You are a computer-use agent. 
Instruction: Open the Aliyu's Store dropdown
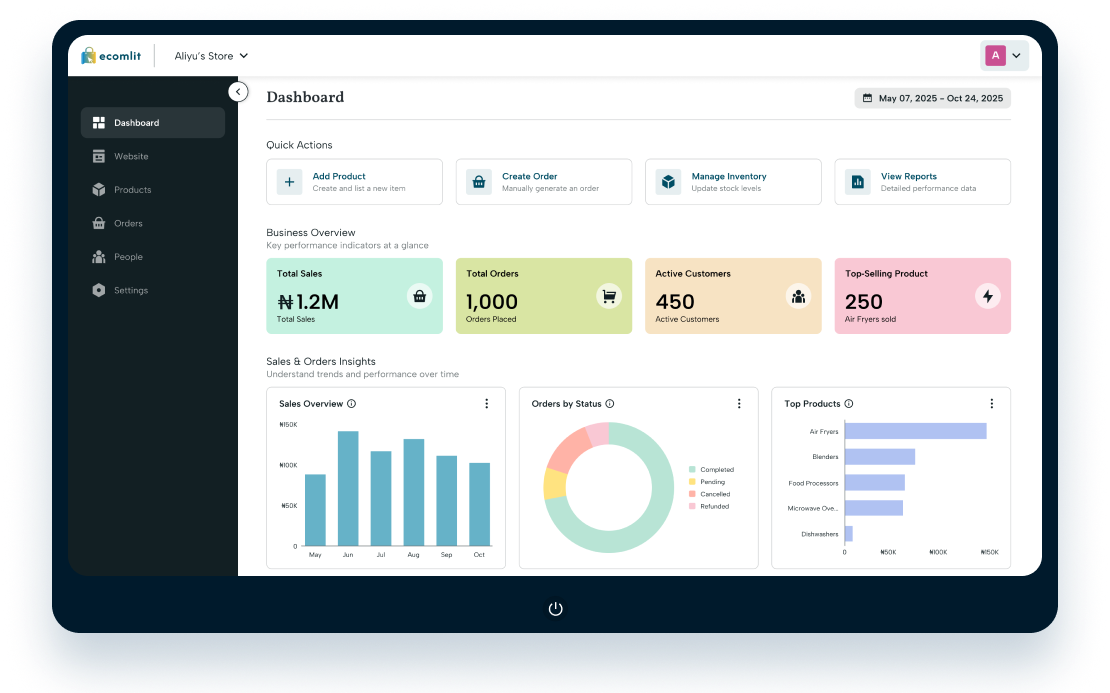tap(211, 56)
